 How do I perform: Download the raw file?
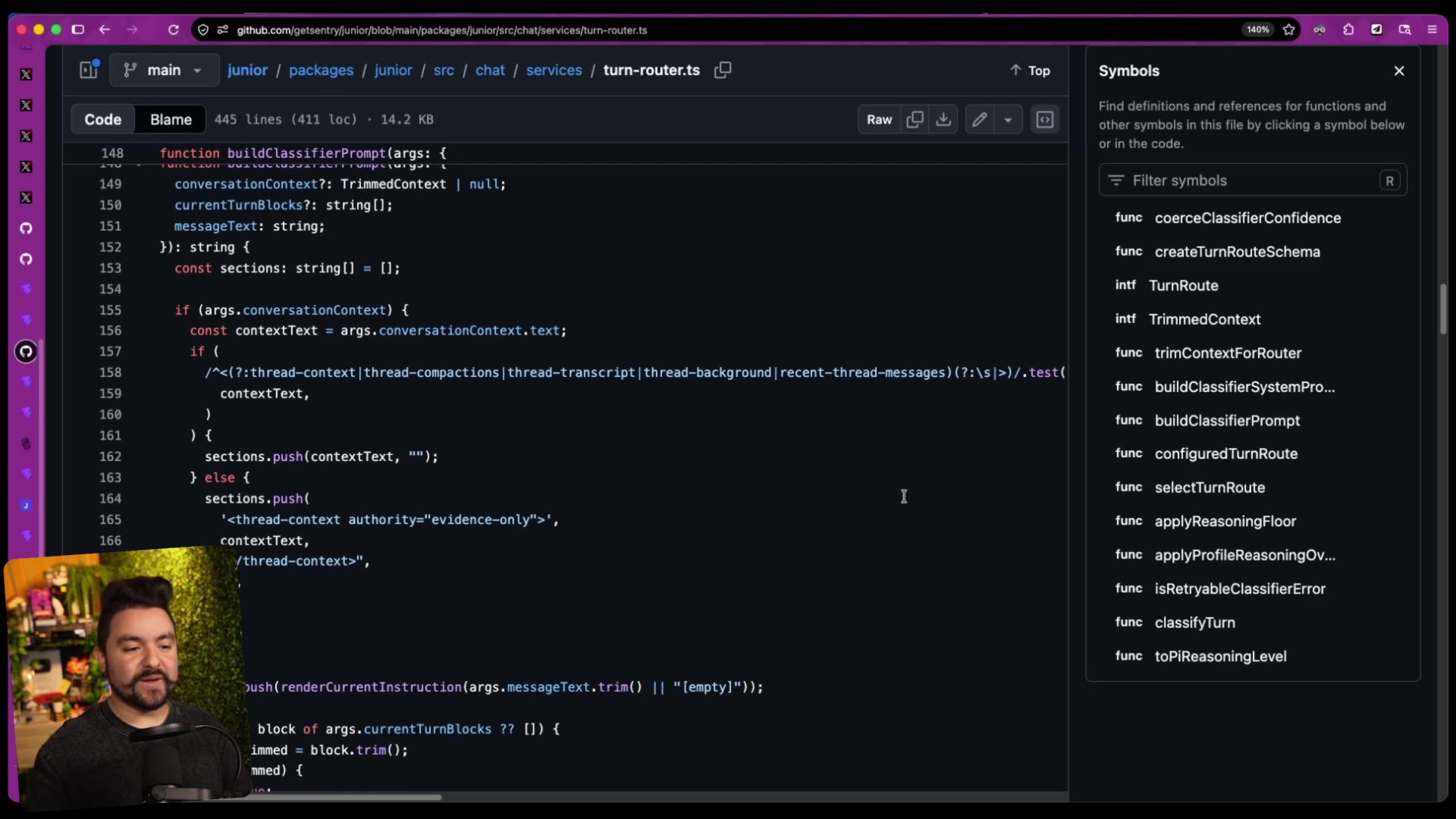[x=943, y=119]
